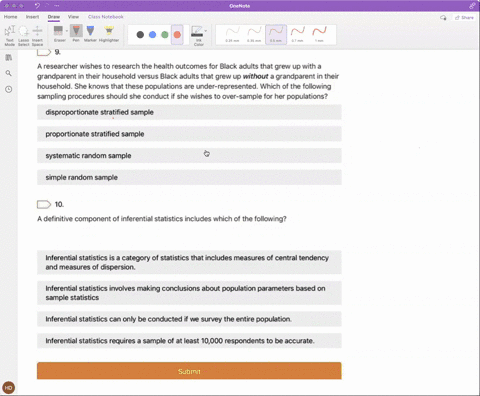
Task: Show the notebooks navigation pane icon
Action: click(9, 57)
